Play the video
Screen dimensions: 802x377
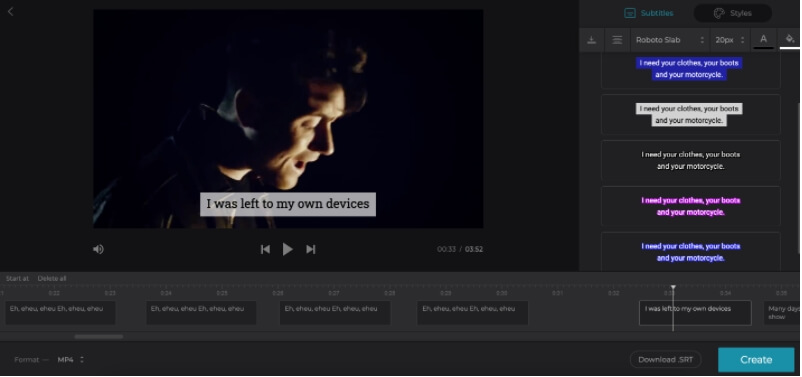tap(287, 249)
